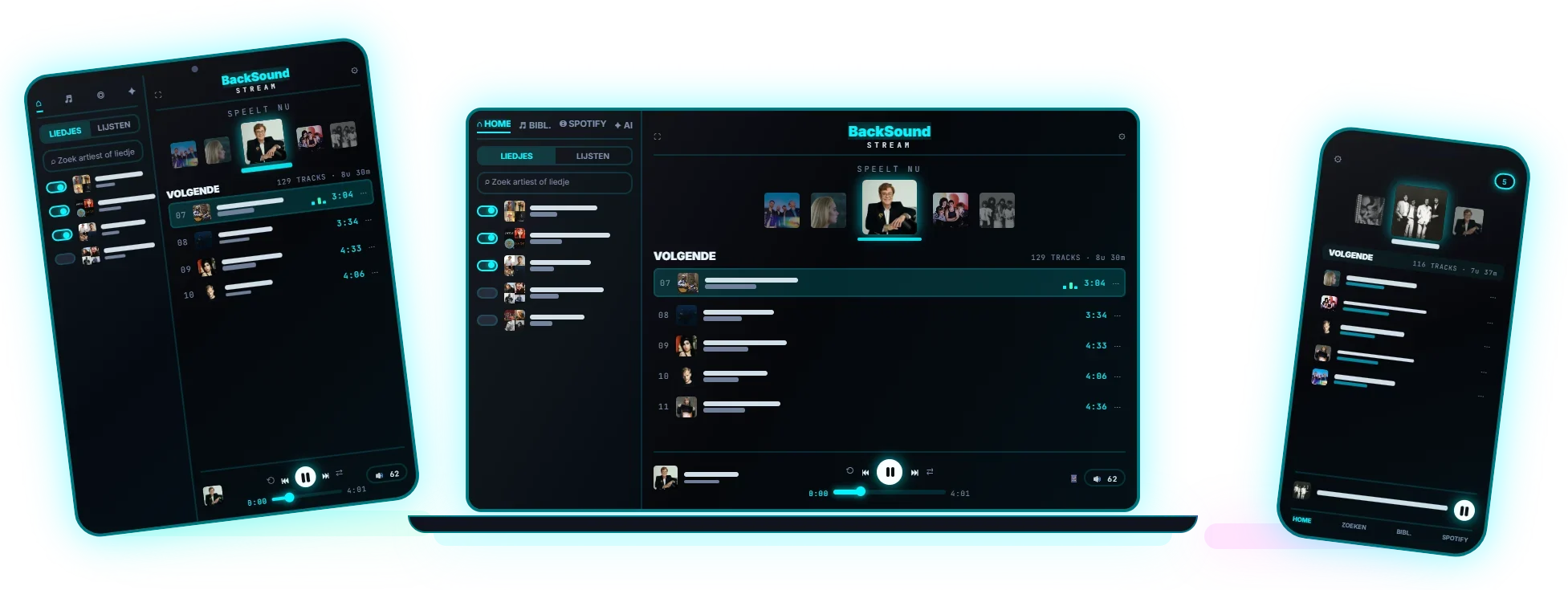
Task: Pause playback on the phone player
Action: pos(1464,511)
